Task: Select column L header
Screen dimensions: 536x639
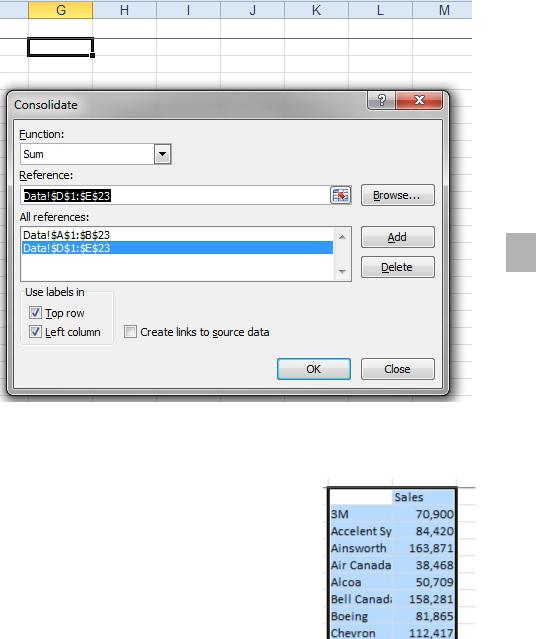Action: click(x=380, y=10)
